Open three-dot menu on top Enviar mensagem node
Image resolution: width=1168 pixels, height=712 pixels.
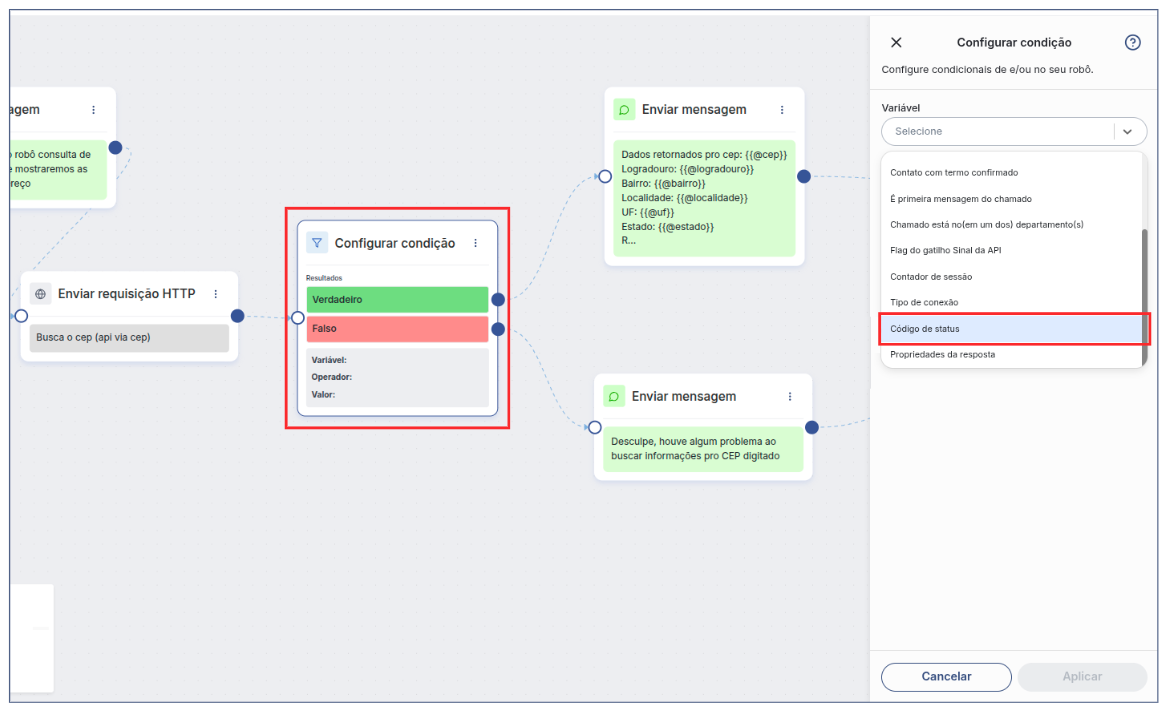(782, 110)
